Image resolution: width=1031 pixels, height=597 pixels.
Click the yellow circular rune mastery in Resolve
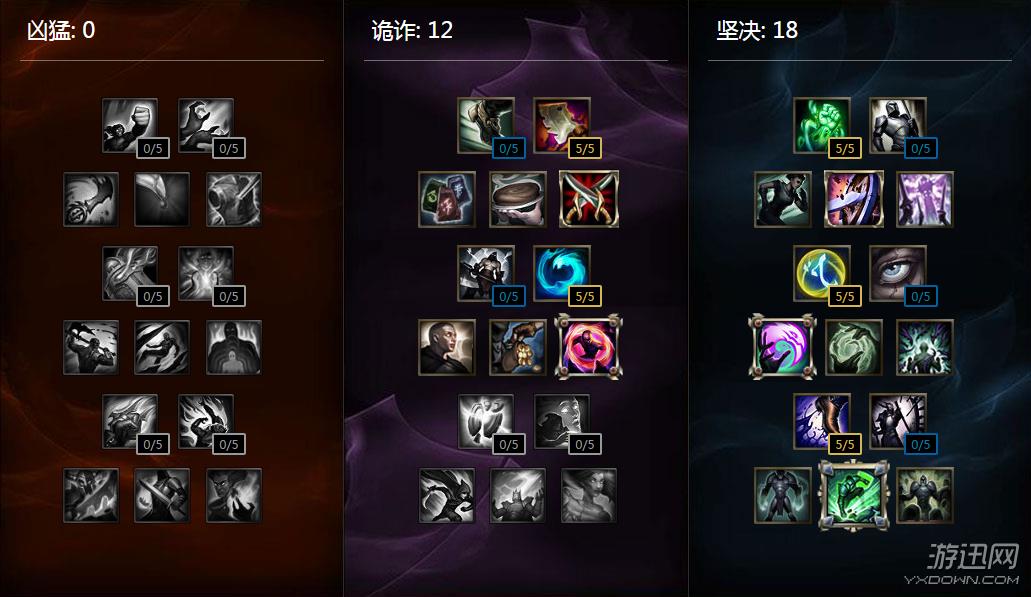[821, 273]
